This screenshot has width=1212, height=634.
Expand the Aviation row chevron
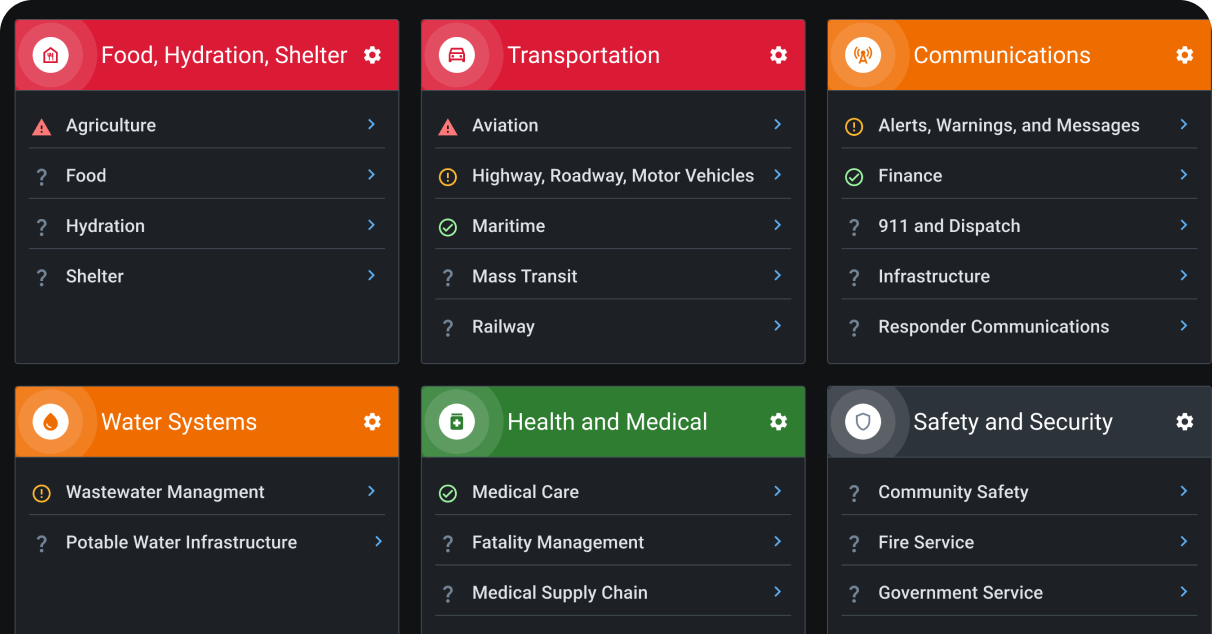pyautogui.click(x=777, y=124)
